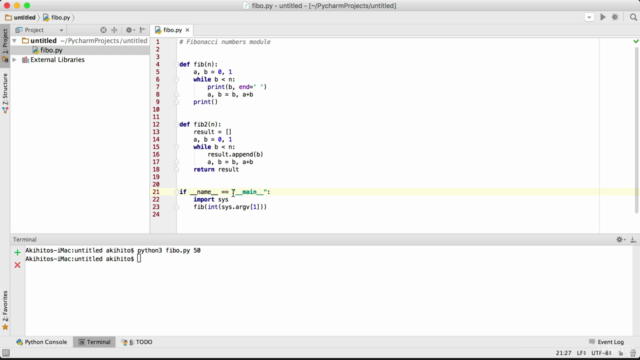Image resolution: width=640 pixels, height=360 pixels.
Task: Fold the if __name__ block at line 21
Action: click(177, 192)
